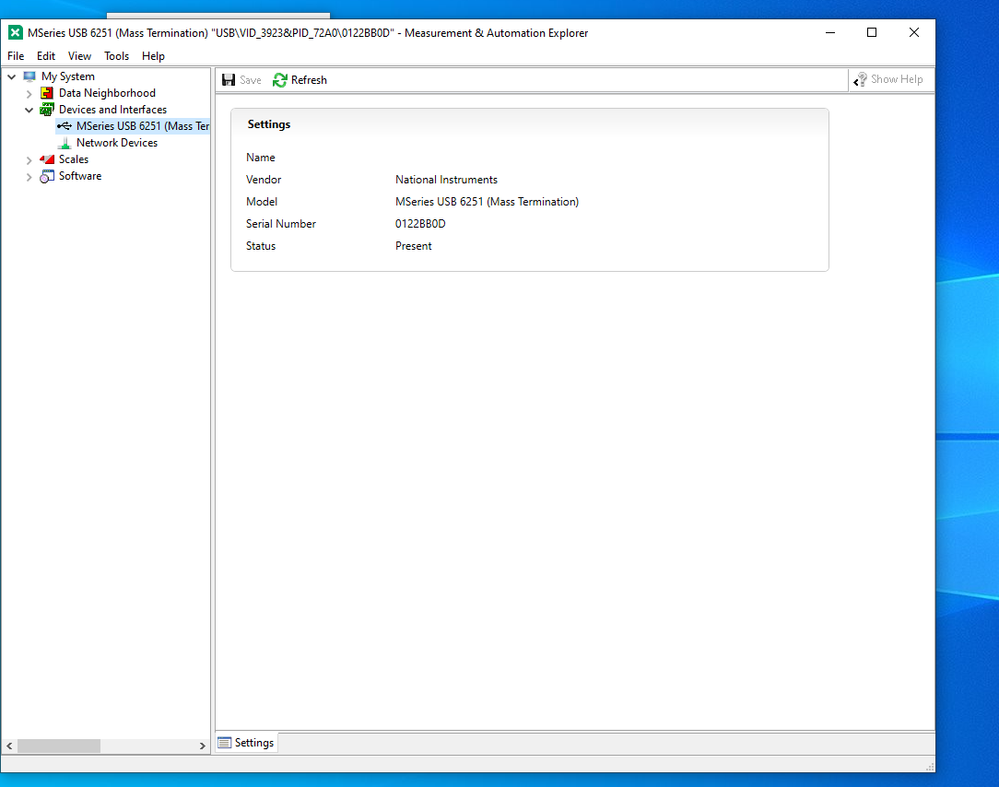Click the Measurement & Automation Explorer title bar icon

tap(15, 32)
